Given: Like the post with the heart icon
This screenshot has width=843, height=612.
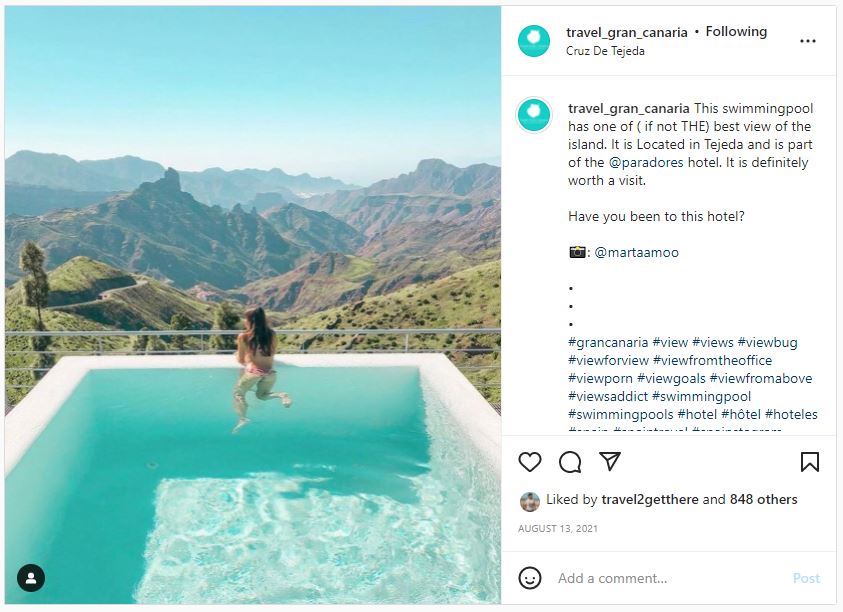Looking at the screenshot, I should [x=530, y=461].
